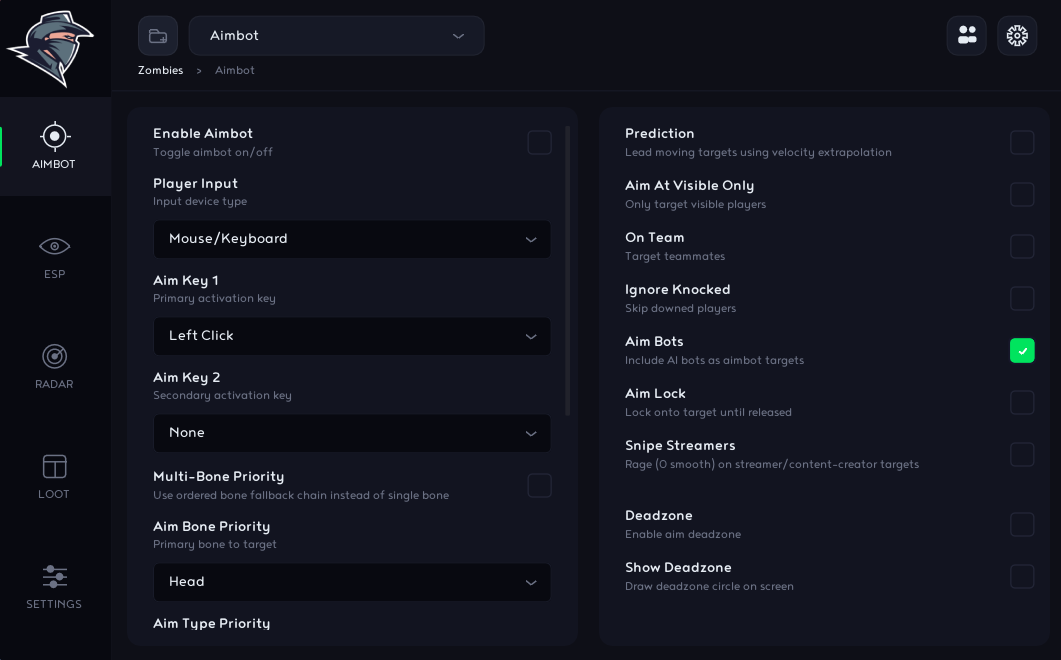
Task: Open the ESP section eye icon
Action: 54,246
